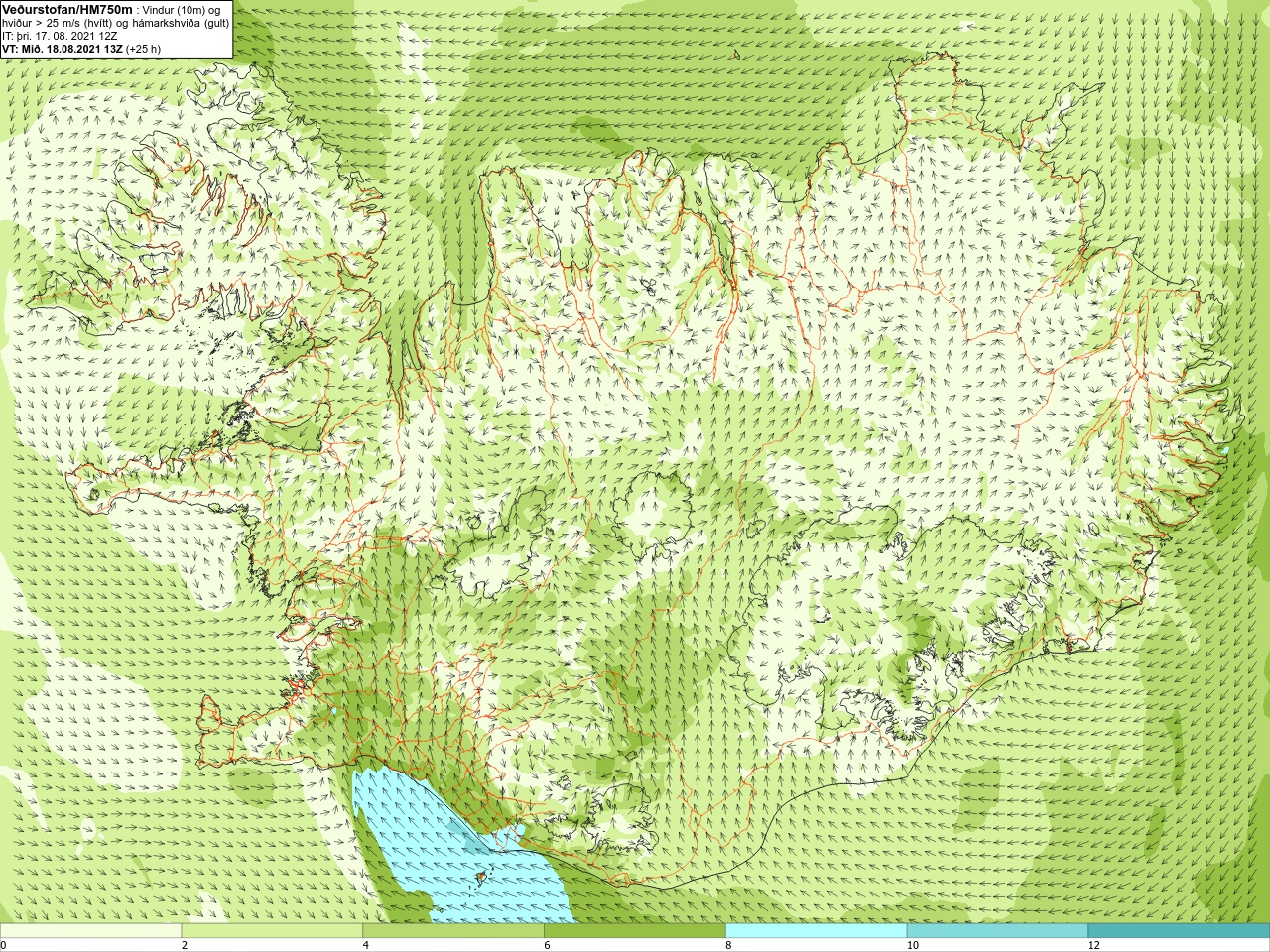Viewport: 1270px width, 952px height.
Task: Click the 8–10 m/s light cyan legend swatch
Action: (817, 931)
